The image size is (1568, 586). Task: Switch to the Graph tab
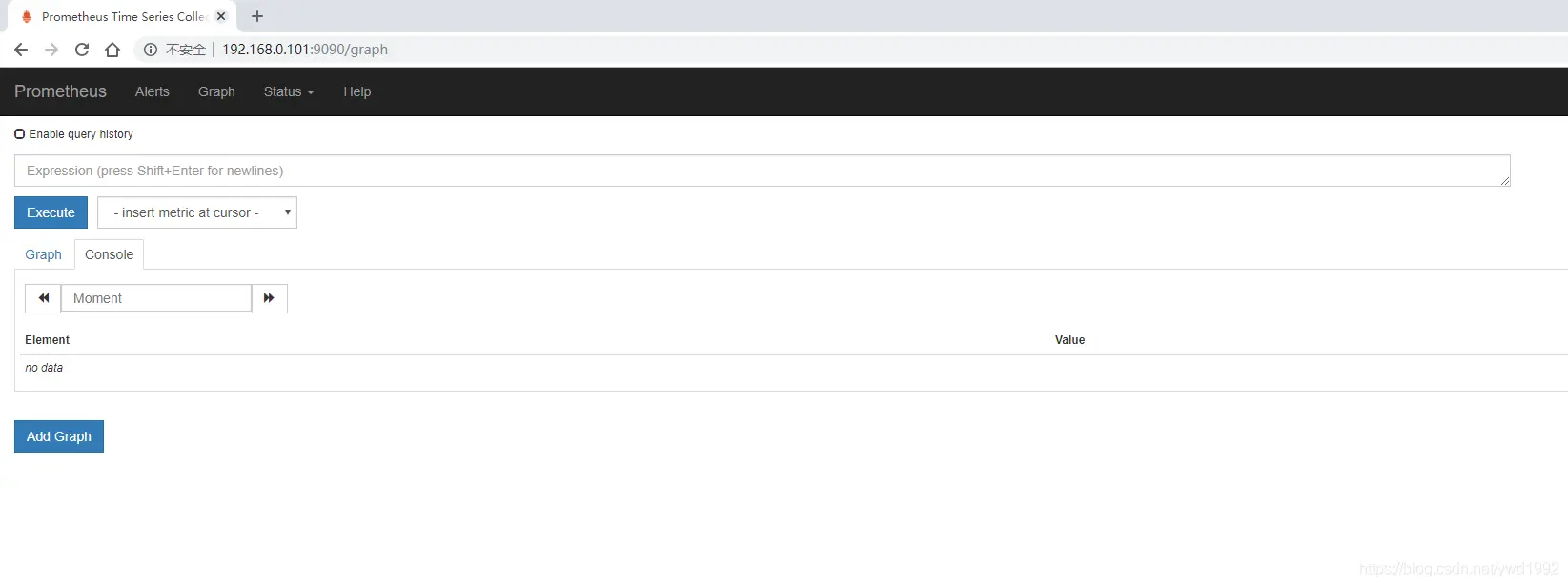click(x=43, y=254)
